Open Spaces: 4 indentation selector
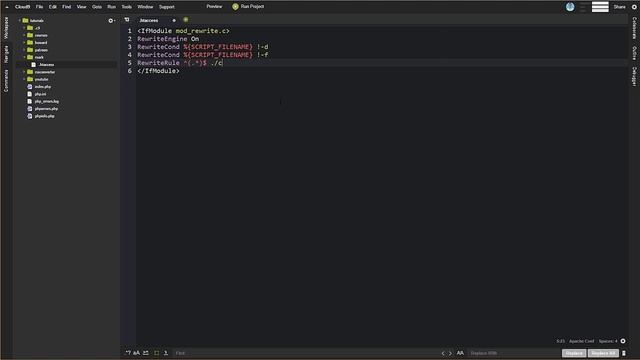The image size is (640, 360). pos(608,341)
